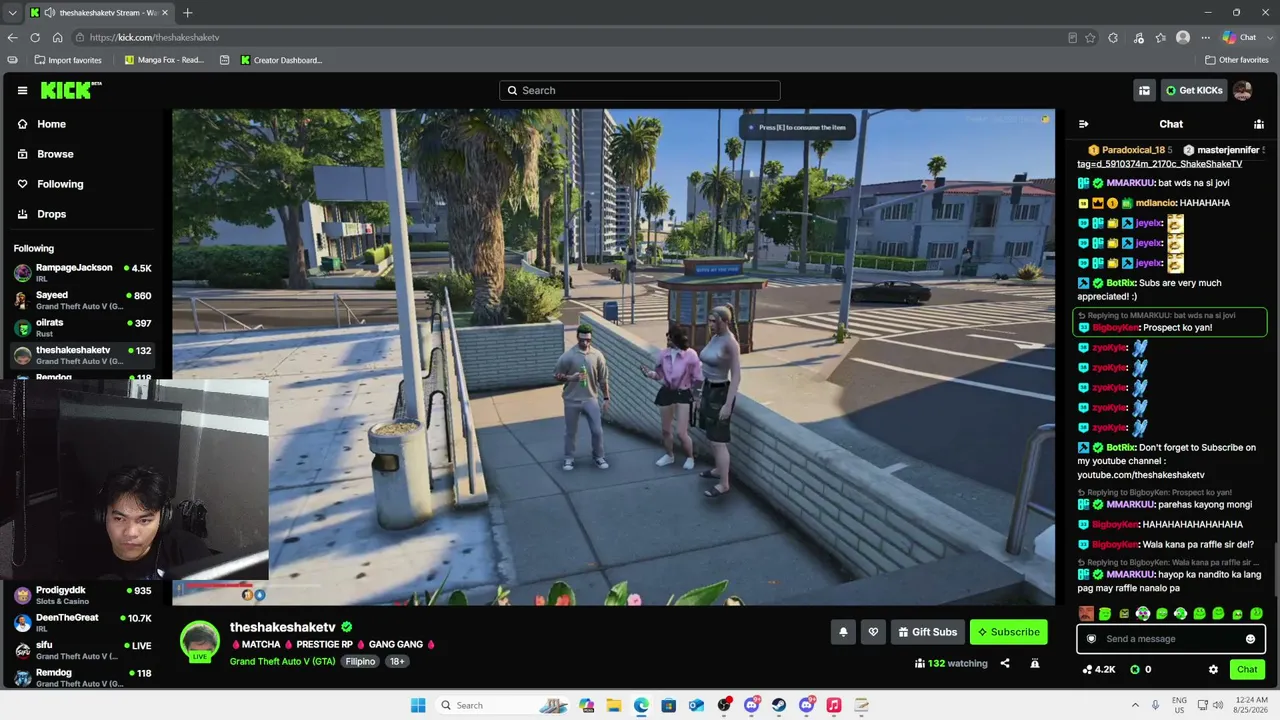Click the browser Back arrow

click(12, 37)
